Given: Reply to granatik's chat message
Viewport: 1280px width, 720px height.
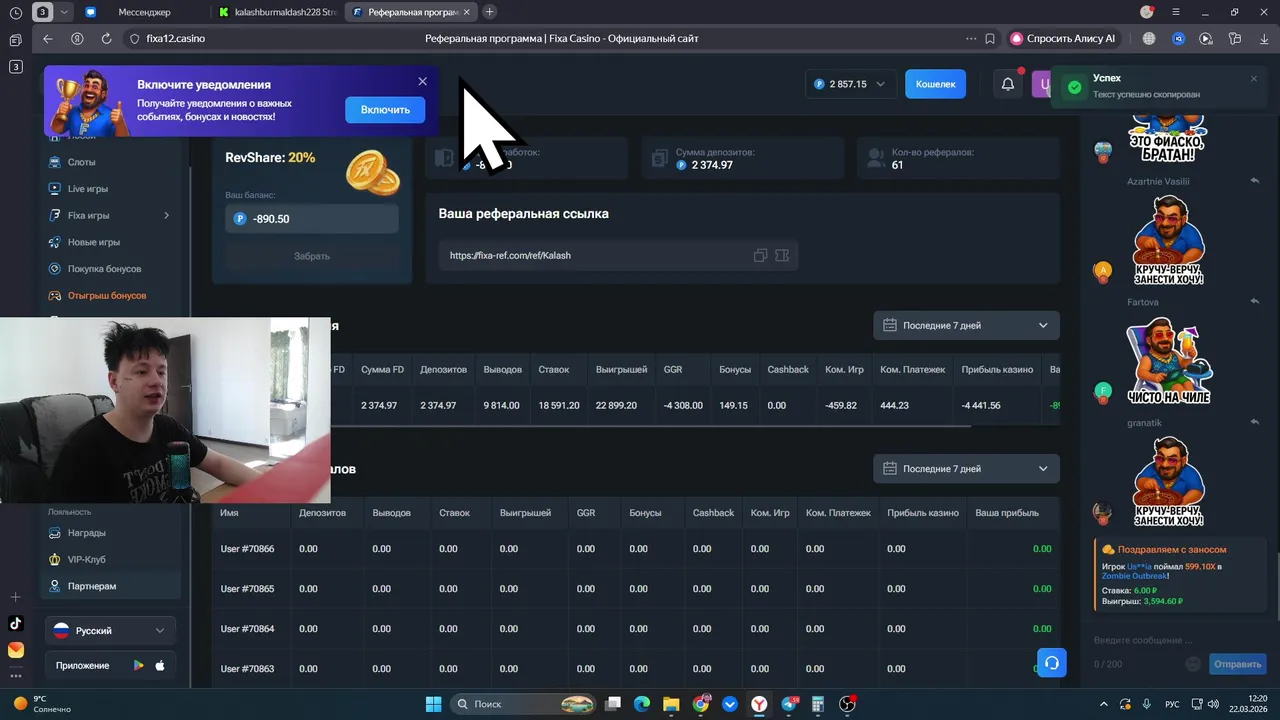Looking at the screenshot, I should [x=1254, y=422].
